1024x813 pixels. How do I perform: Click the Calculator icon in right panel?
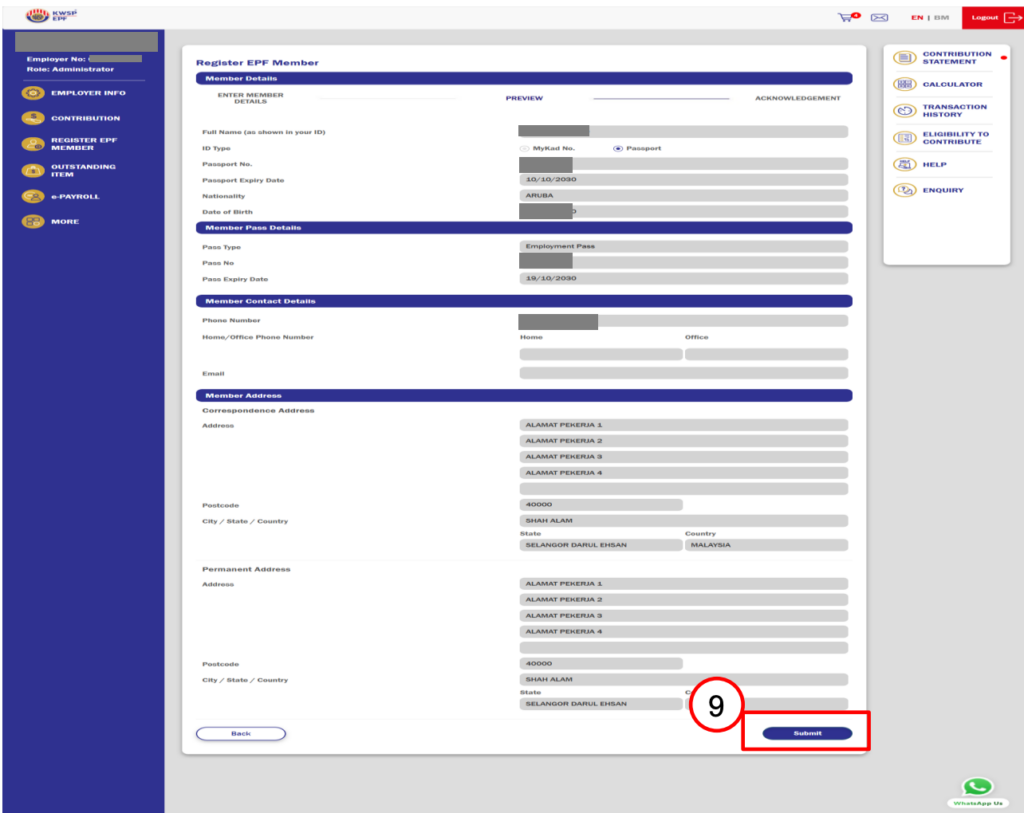point(905,84)
